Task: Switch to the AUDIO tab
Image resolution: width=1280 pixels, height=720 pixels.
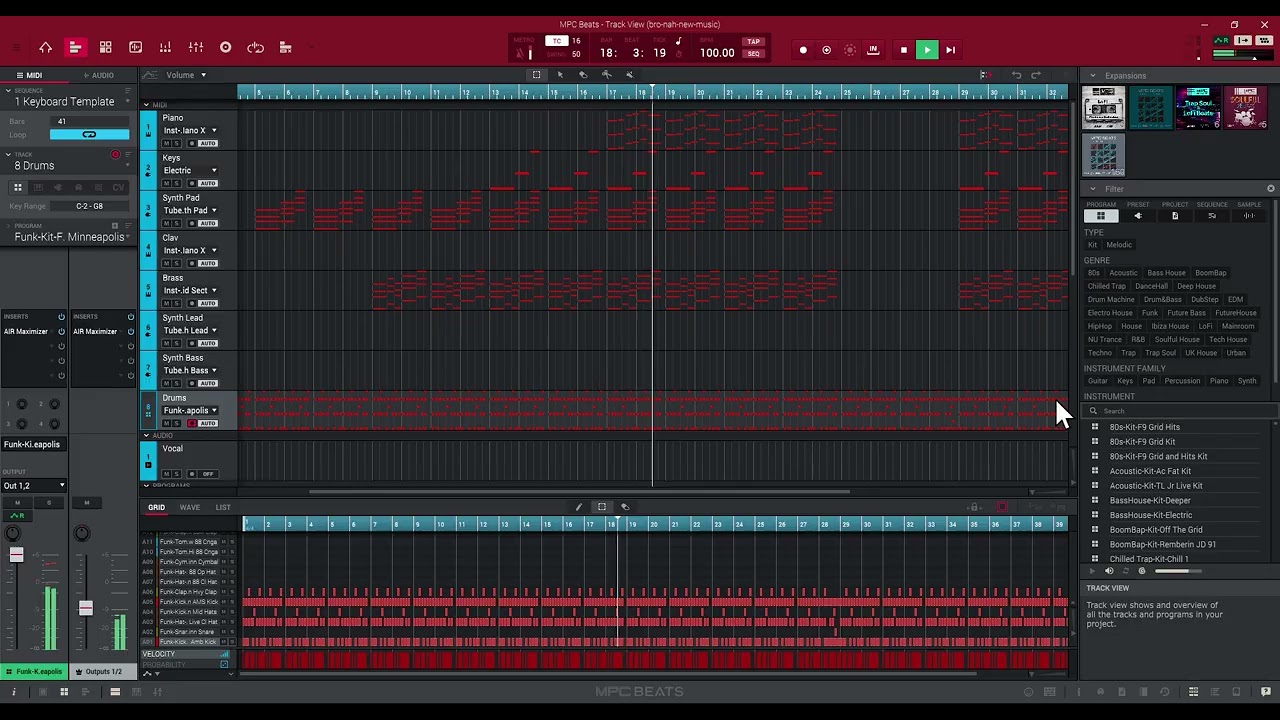Action: coord(99,75)
